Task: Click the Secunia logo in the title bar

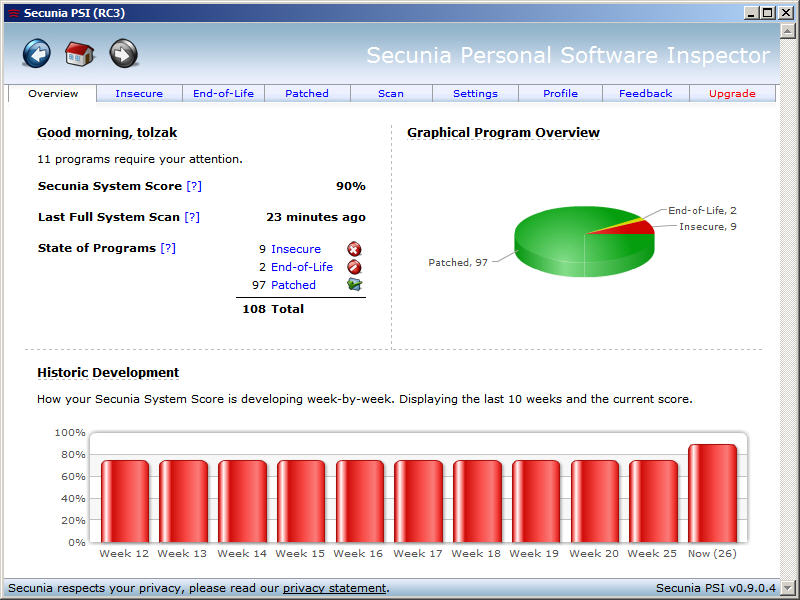Action: (13, 13)
